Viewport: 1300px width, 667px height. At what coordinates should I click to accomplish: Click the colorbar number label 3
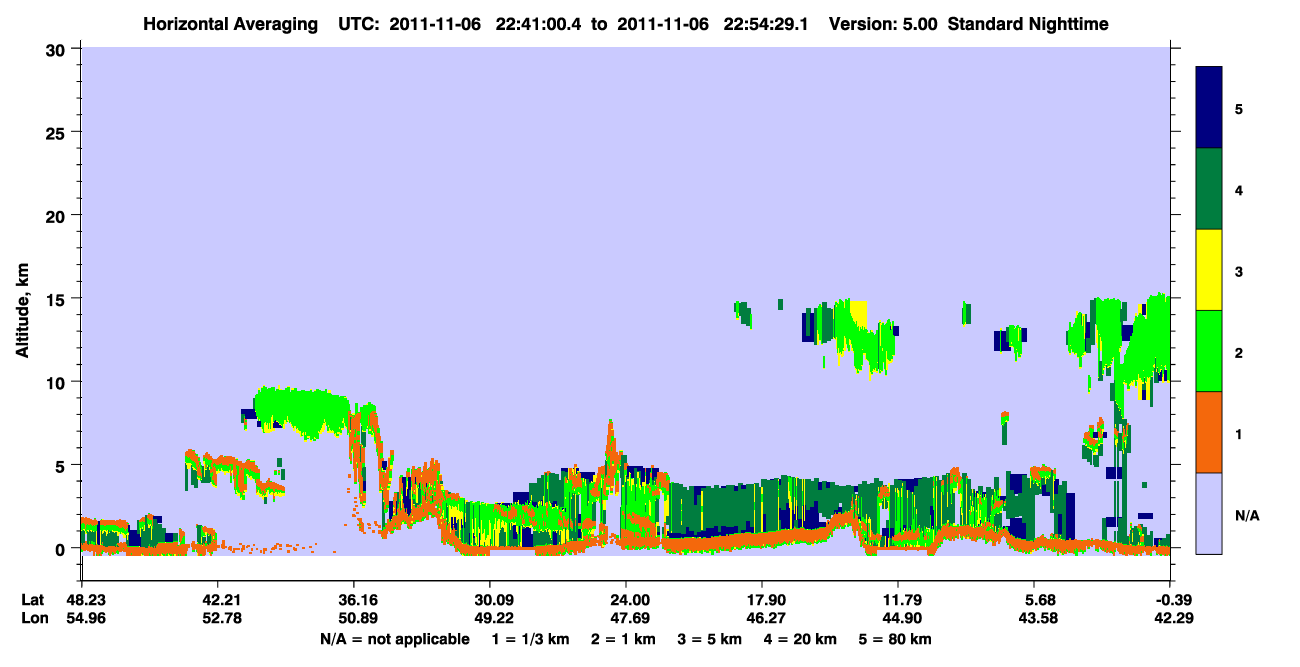1238,271
